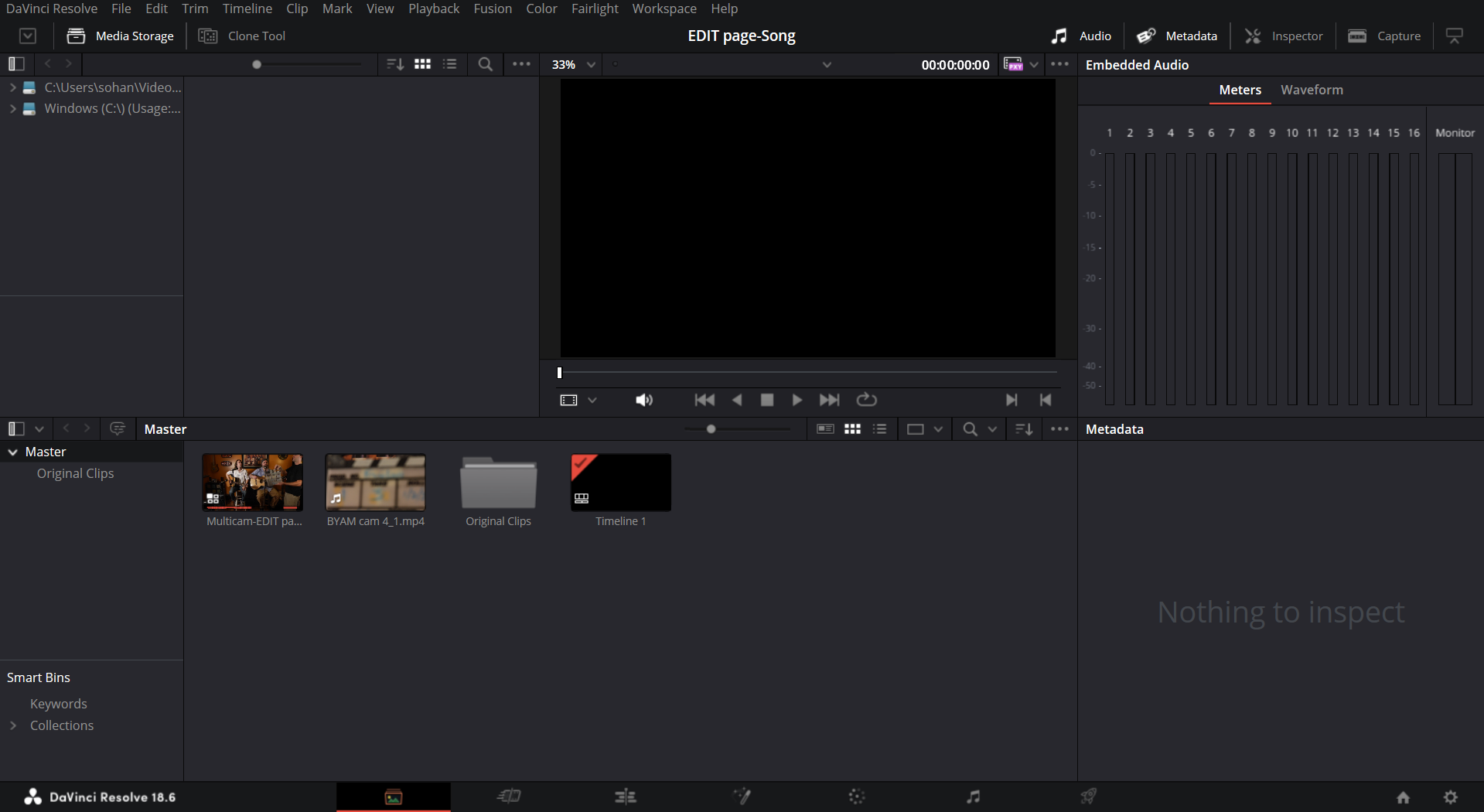Image resolution: width=1484 pixels, height=812 pixels.
Task: Open the Workspace menu
Action: tap(664, 9)
